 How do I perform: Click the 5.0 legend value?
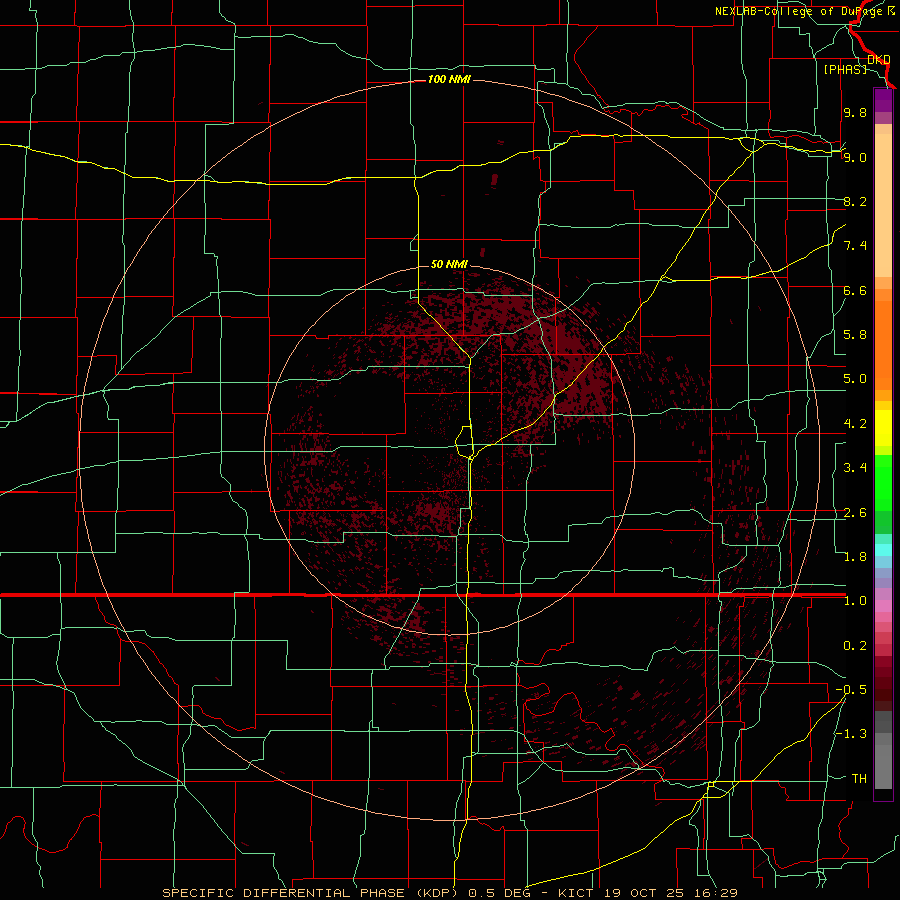pyautogui.click(x=855, y=379)
